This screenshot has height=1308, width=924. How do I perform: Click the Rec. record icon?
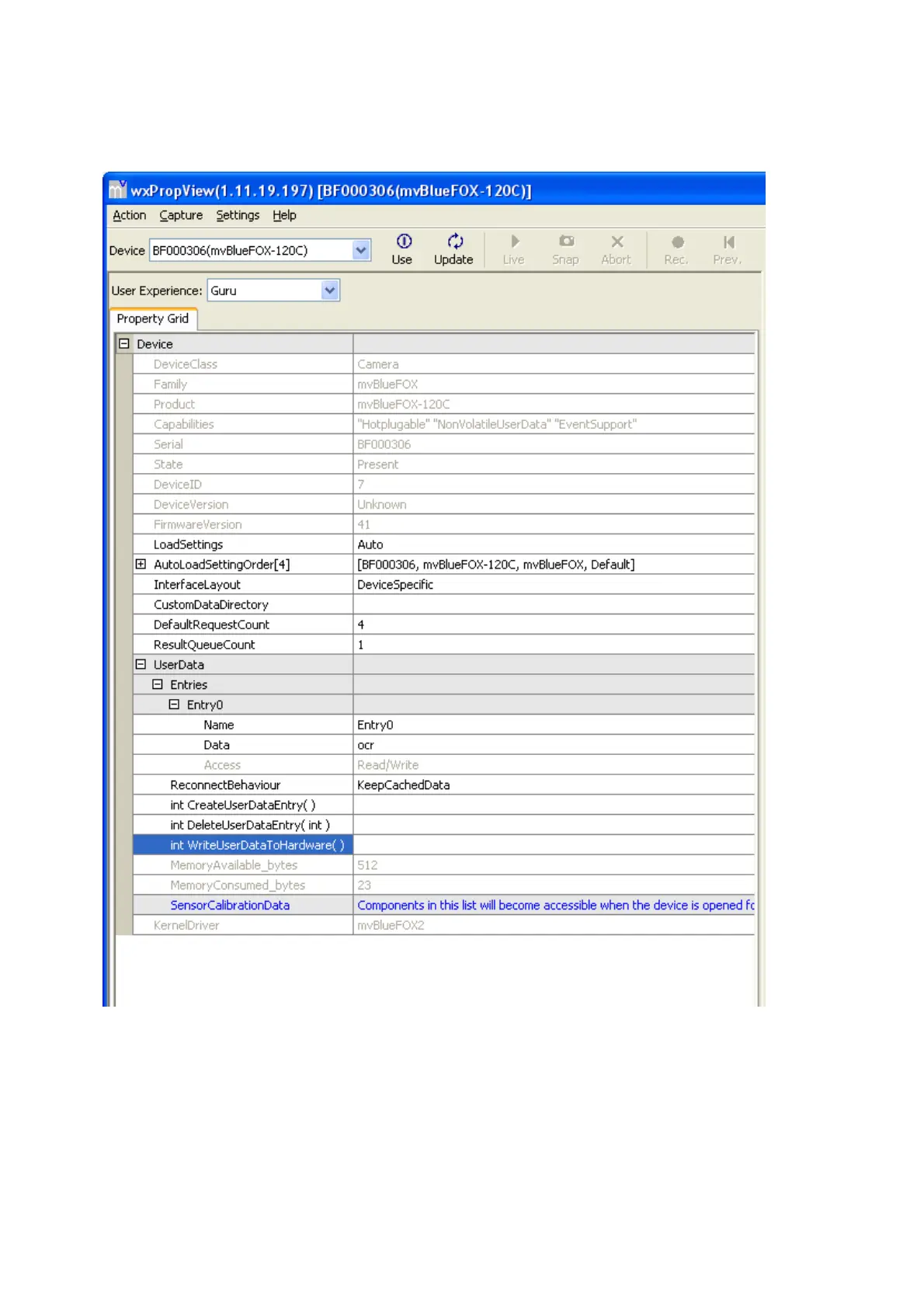(678, 242)
